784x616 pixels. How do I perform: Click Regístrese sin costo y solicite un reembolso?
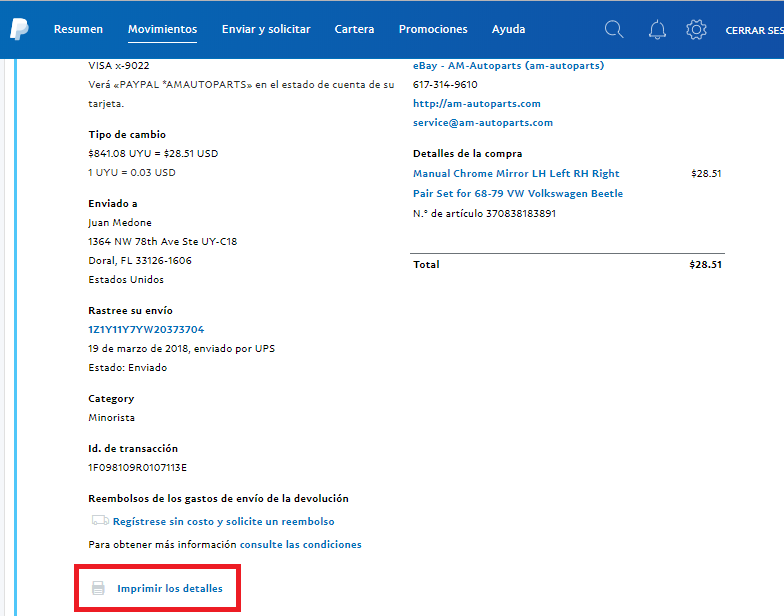(x=224, y=522)
